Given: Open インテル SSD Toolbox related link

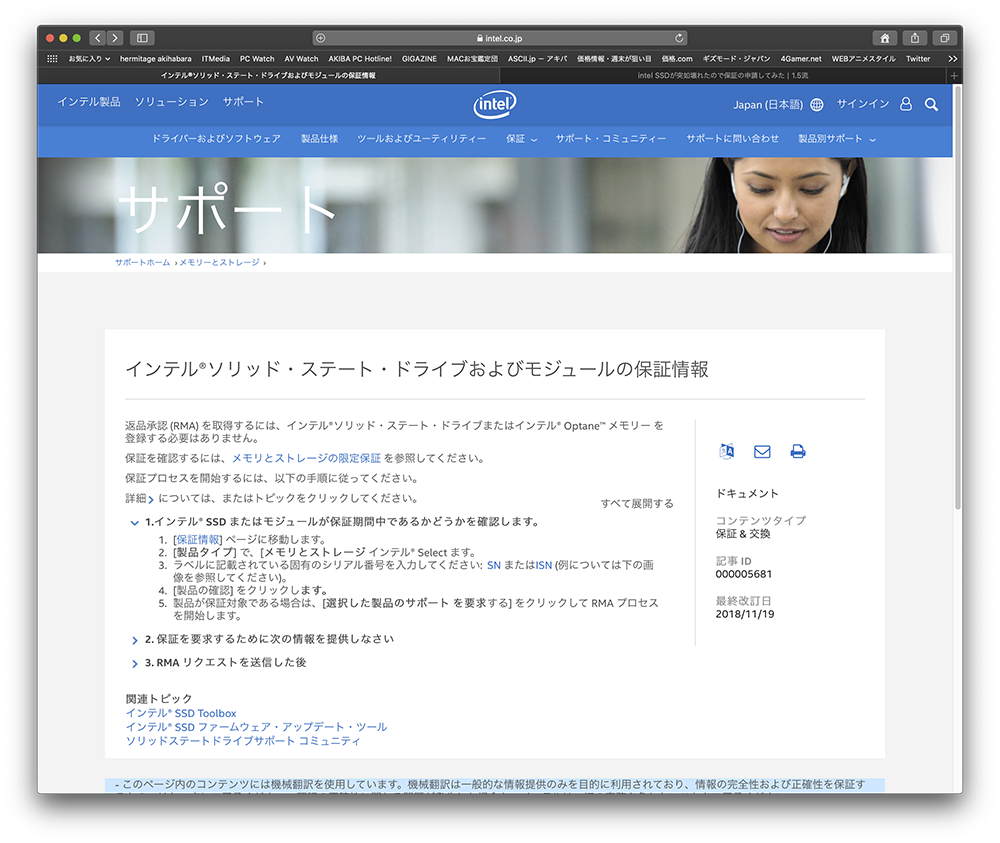Looking at the screenshot, I should [181, 714].
